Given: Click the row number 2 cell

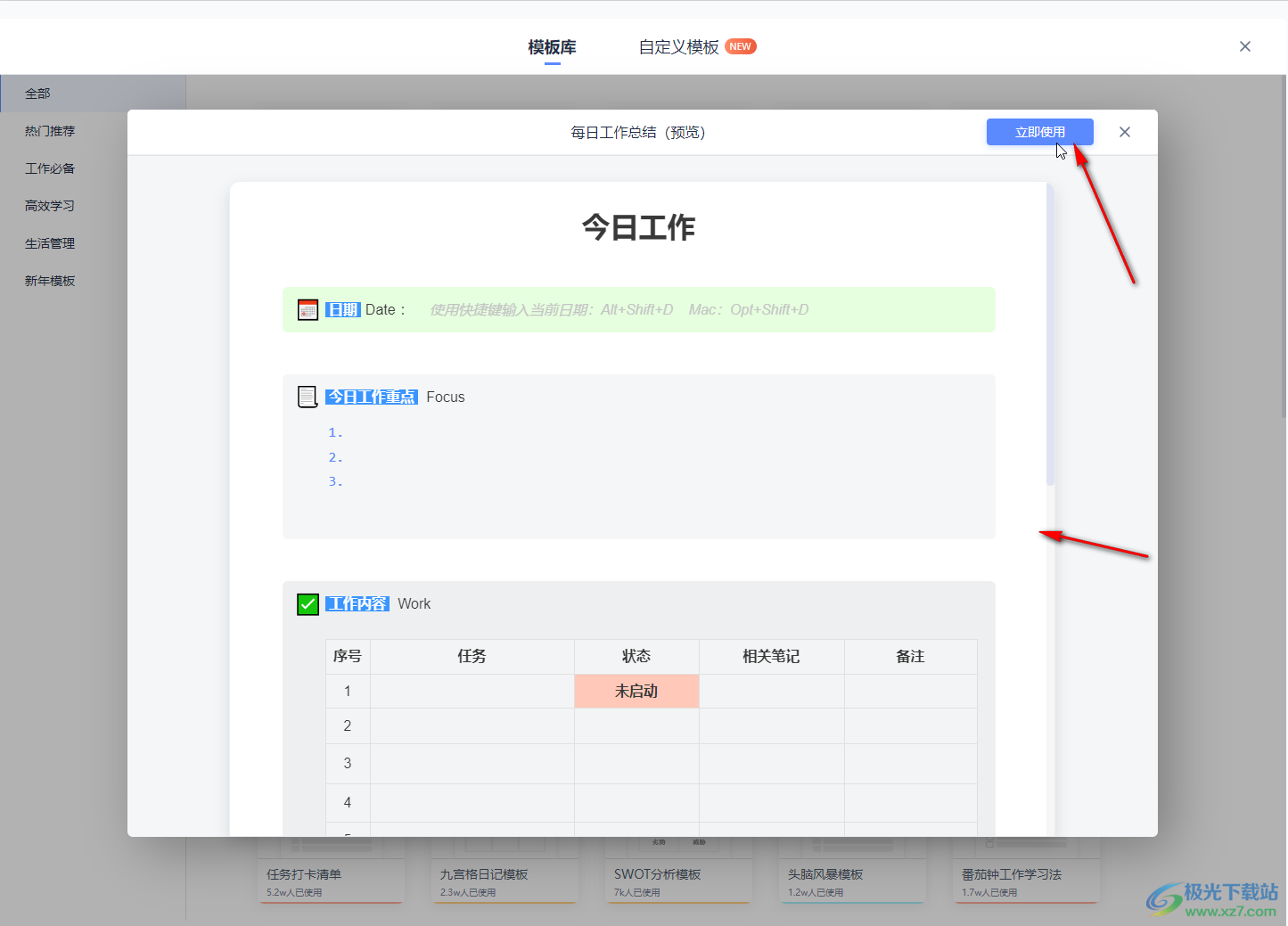Looking at the screenshot, I should tap(348, 725).
